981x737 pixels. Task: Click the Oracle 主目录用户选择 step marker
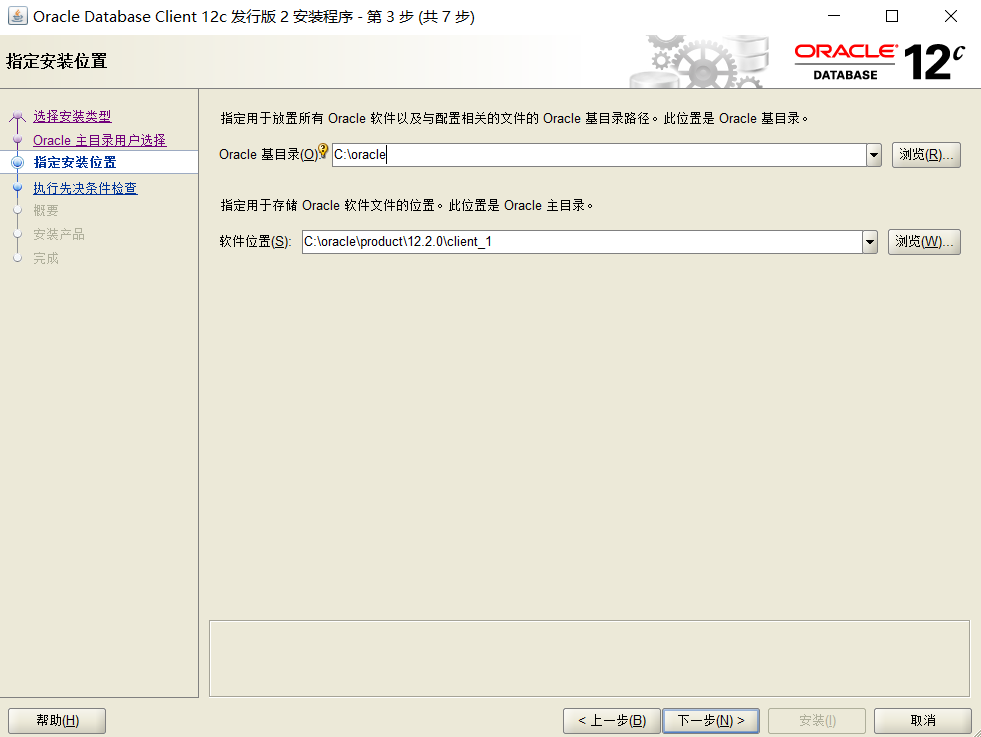18,140
